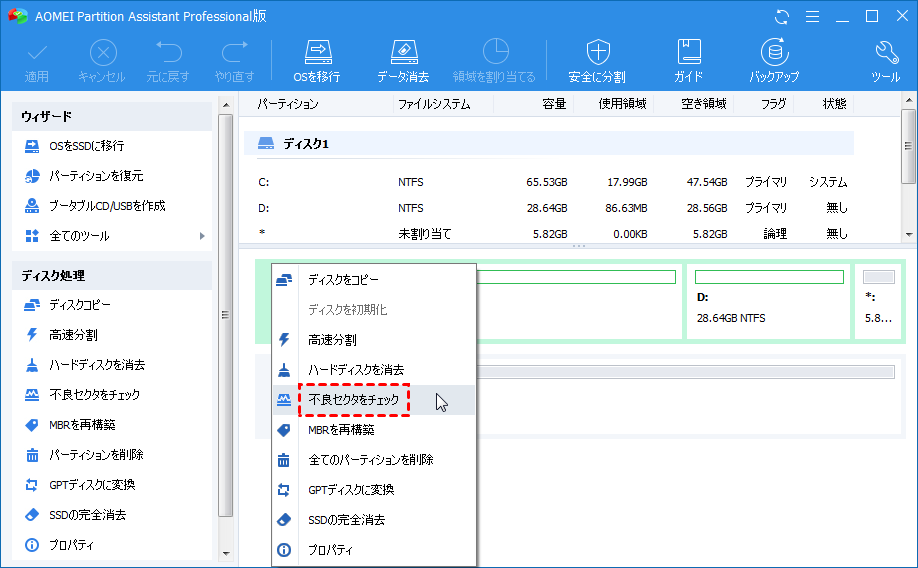Click the D: 28.64GB NTFS partition block

click(x=769, y=301)
